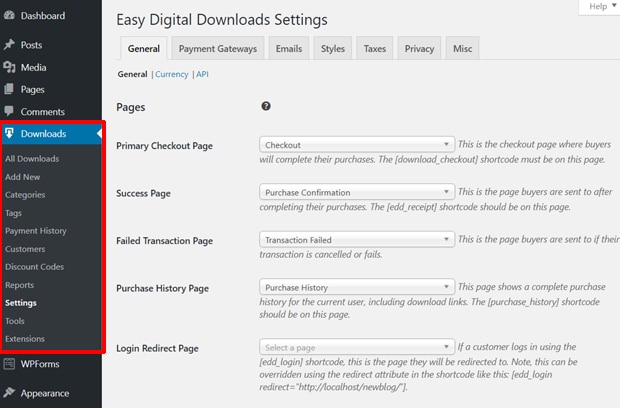
Task: Click the Posts pushpin icon
Action: coord(9,45)
